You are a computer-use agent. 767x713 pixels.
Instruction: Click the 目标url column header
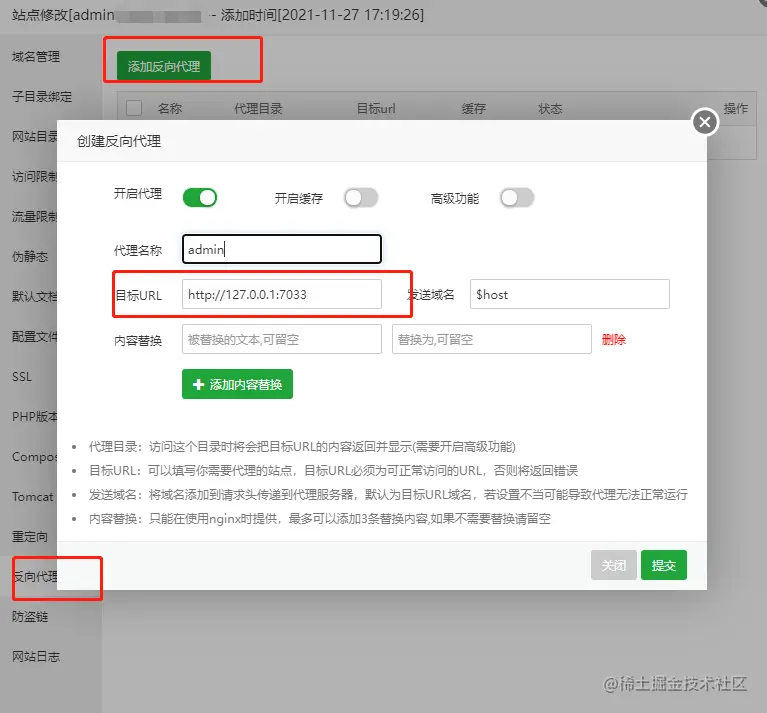[376, 108]
